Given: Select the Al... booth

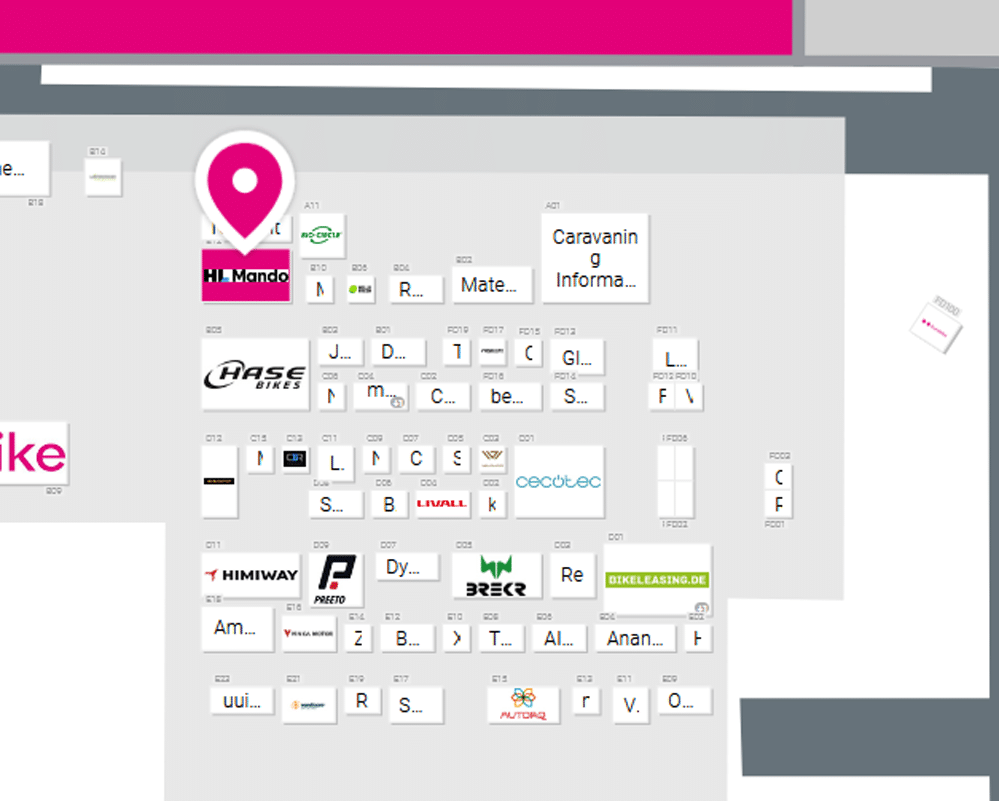Looking at the screenshot, I should coord(559,638).
